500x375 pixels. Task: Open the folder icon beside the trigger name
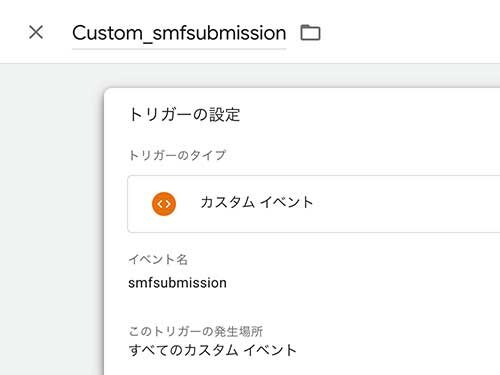pos(310,33)
